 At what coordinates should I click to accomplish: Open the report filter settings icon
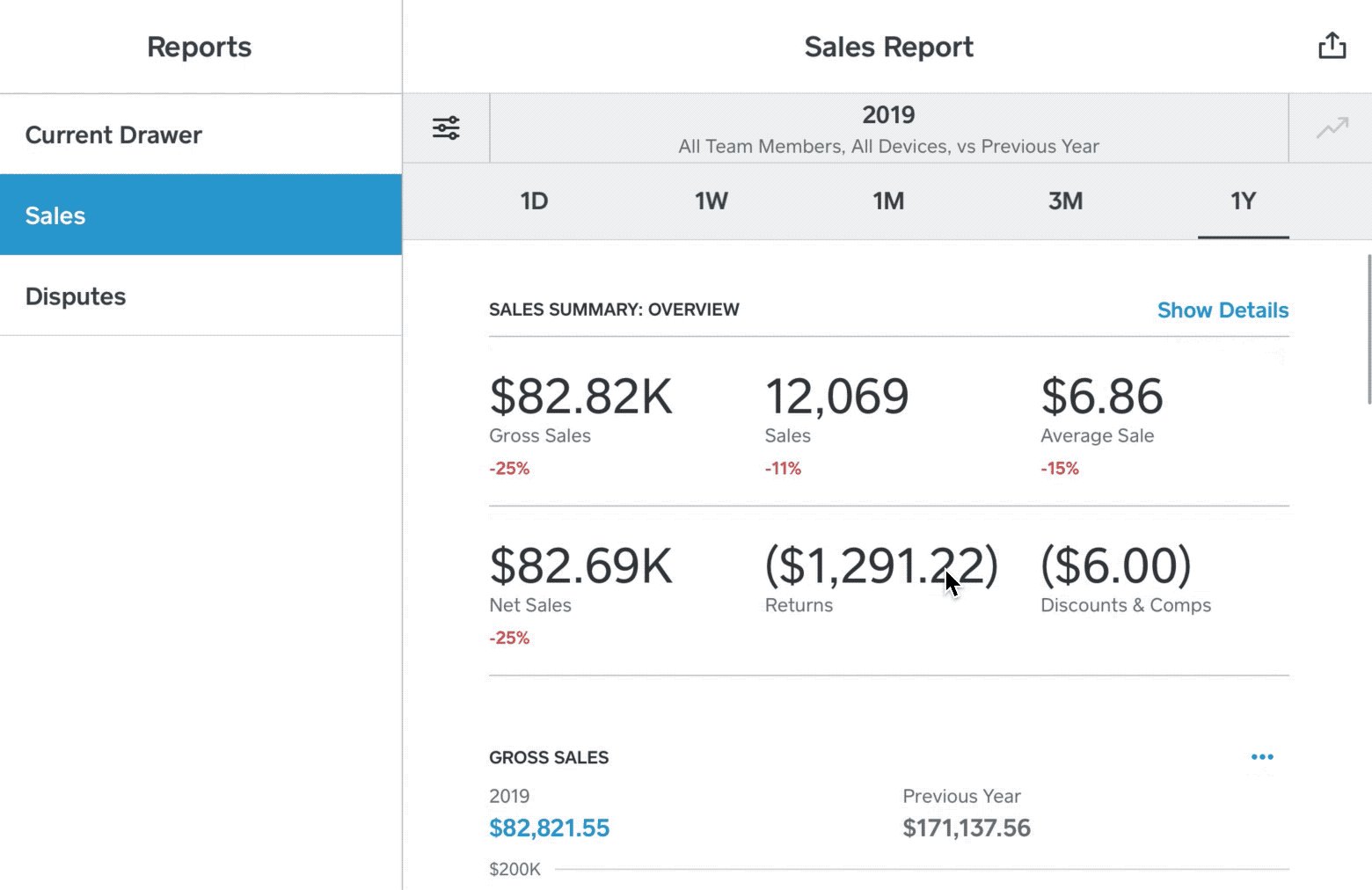446,128
